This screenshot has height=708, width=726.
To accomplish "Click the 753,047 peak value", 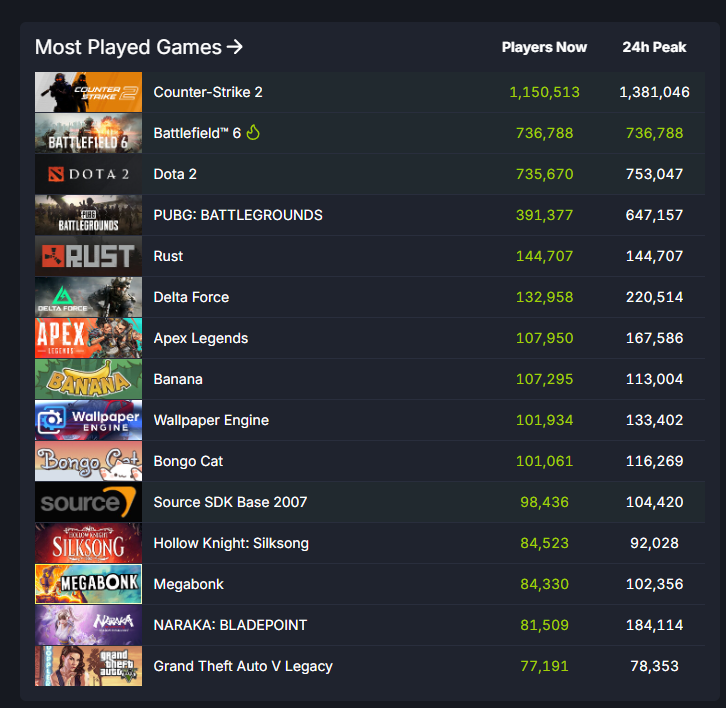I will click(x=654, y=174).
